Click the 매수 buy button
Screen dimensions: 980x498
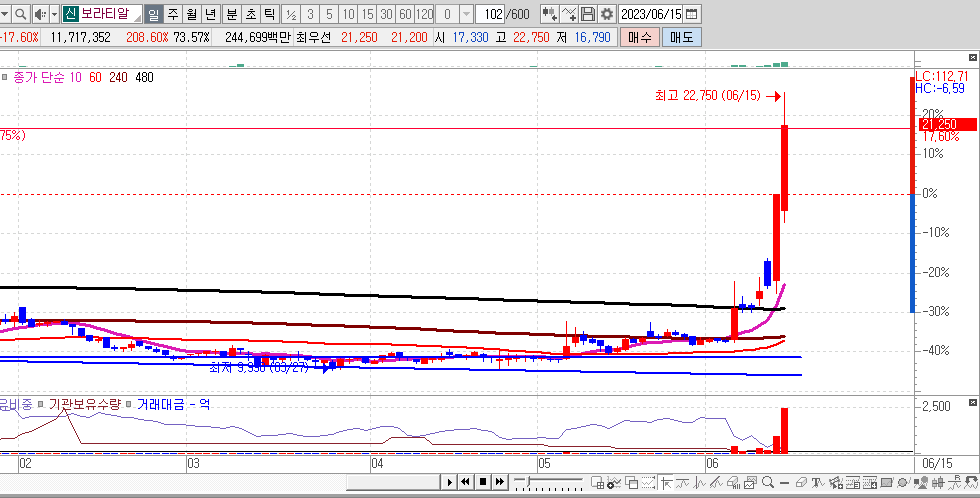pos(639,37)
